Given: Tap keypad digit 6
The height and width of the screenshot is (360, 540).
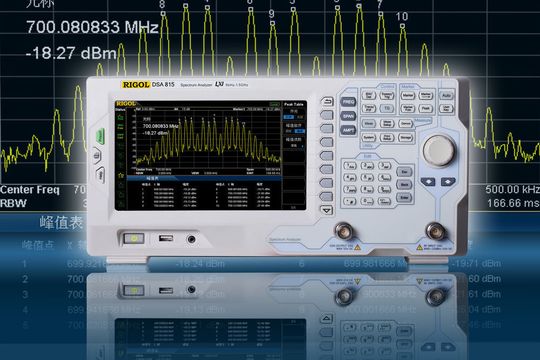Looking at the screenshot, I should coord(384,178).
